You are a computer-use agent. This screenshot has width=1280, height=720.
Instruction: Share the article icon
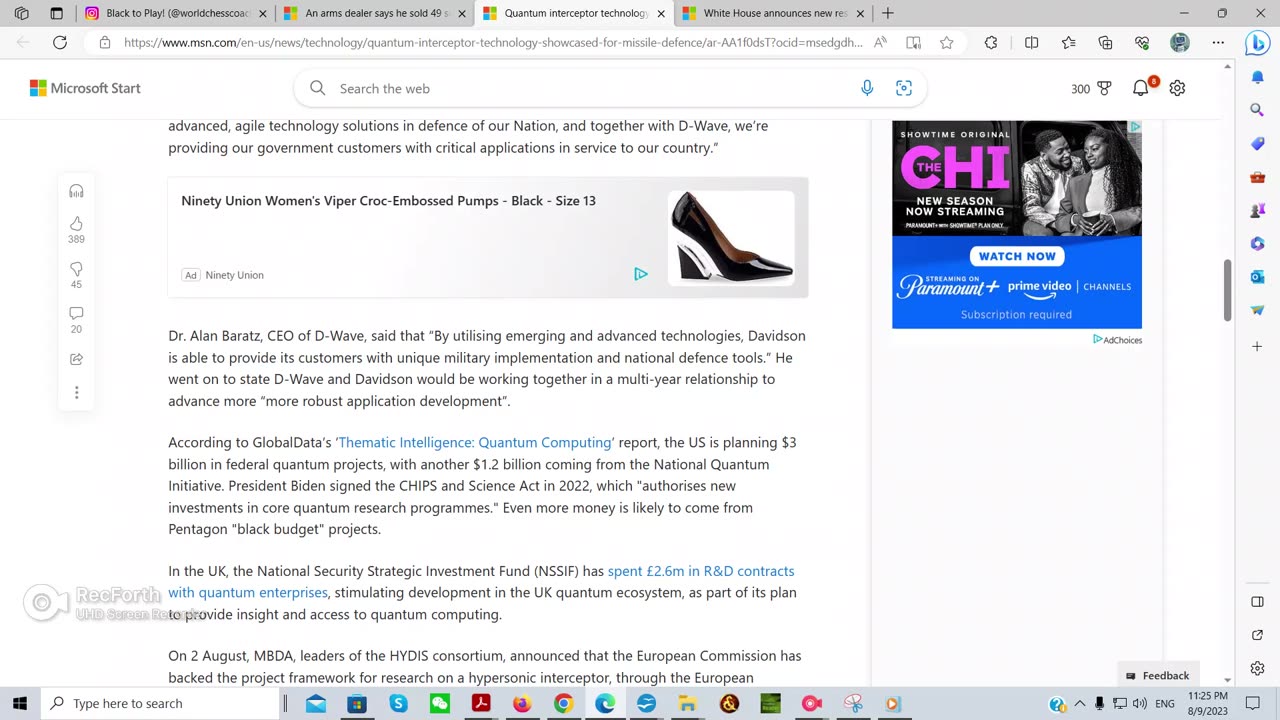76,359
